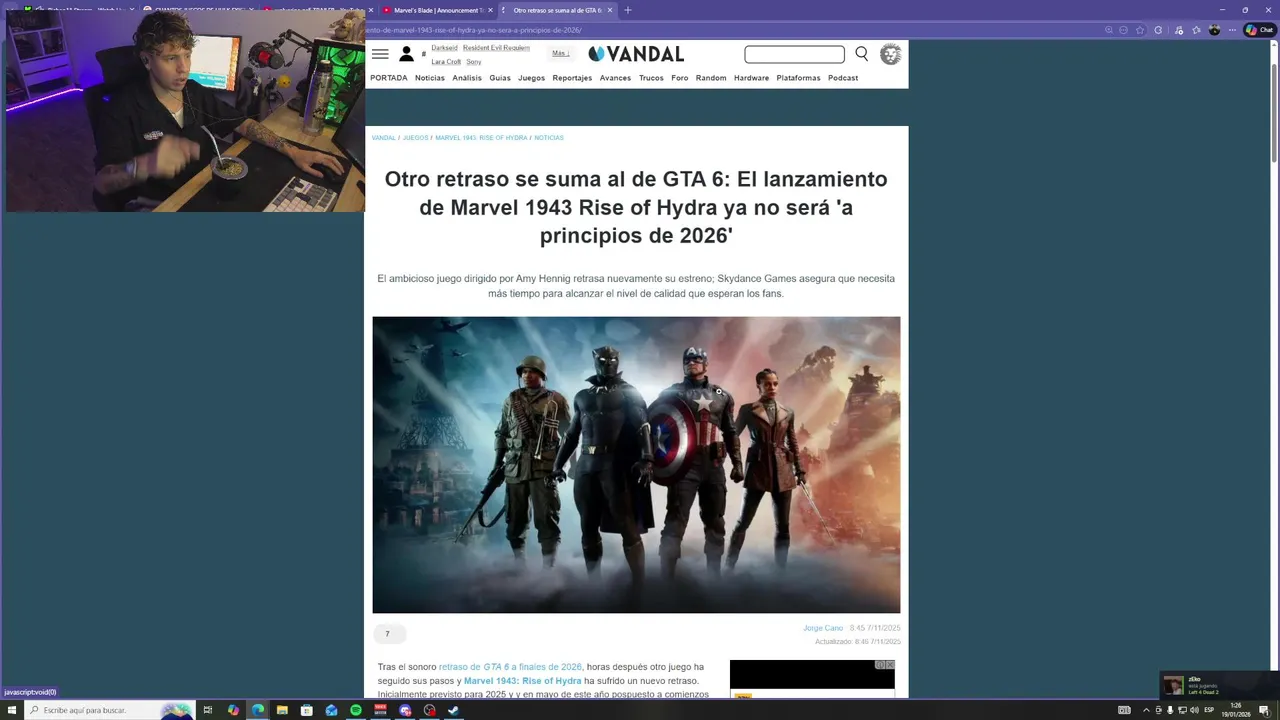Click the Sony trending link
Viewport: 1280px width, 720px height.
(474, 62)
